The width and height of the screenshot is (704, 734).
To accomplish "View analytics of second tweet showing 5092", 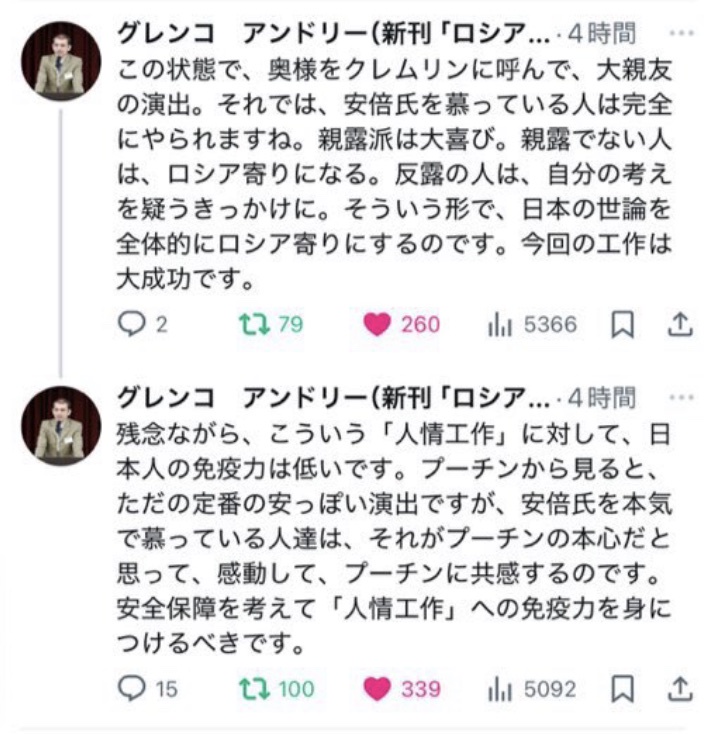I will [497, 689].
